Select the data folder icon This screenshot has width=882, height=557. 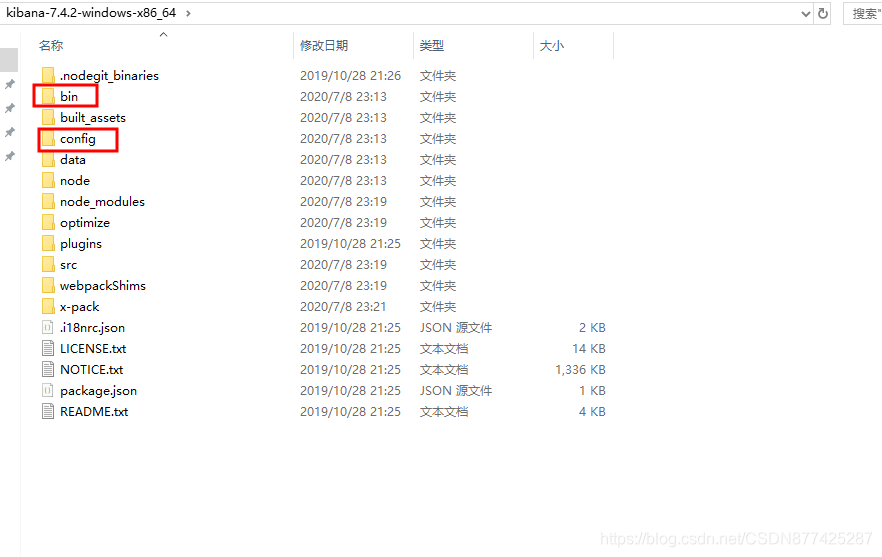pos(48,159)
